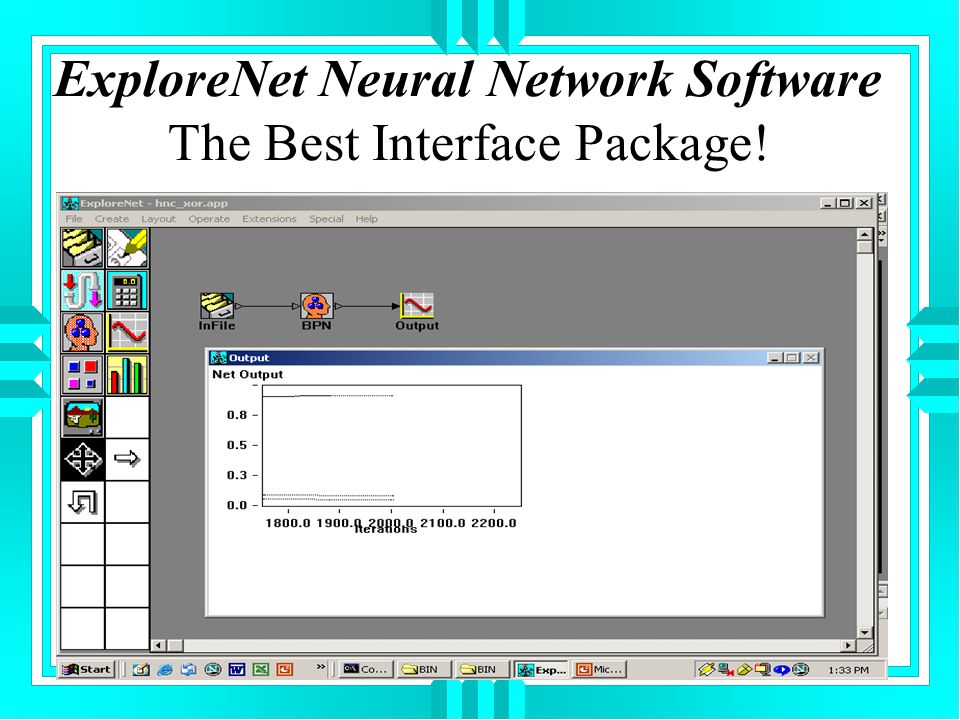Expand the quick launch overflow chevron

(320, 667)
